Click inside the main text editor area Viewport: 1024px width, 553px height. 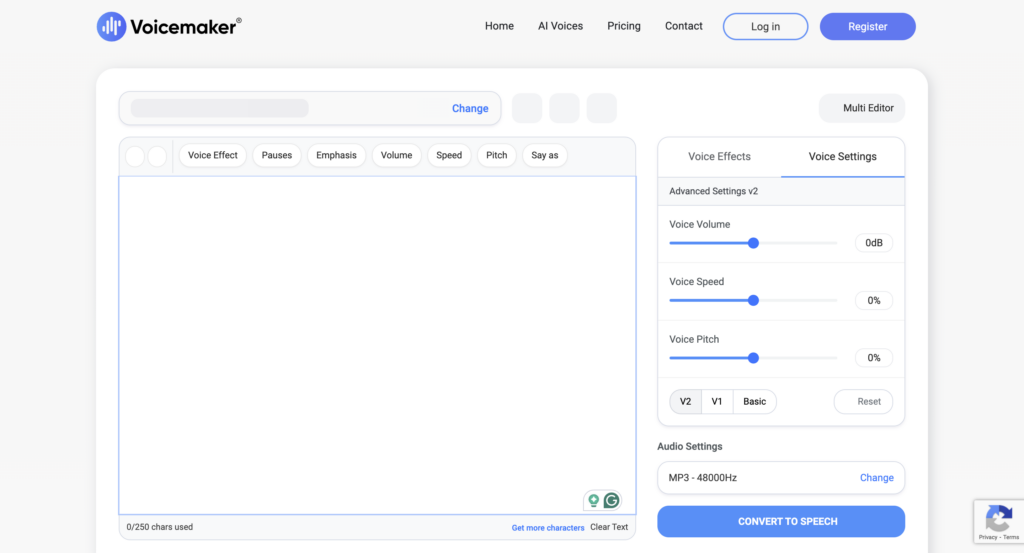coord(377,345)
